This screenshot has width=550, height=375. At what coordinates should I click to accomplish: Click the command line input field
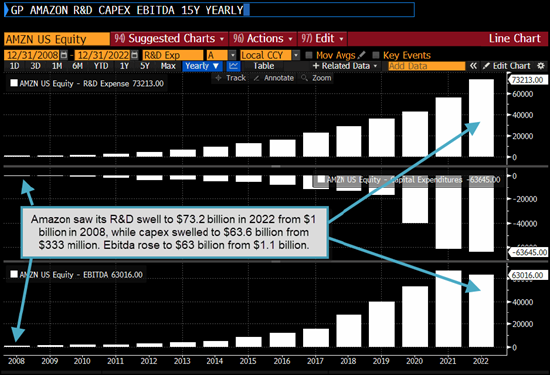click(209, 10)
